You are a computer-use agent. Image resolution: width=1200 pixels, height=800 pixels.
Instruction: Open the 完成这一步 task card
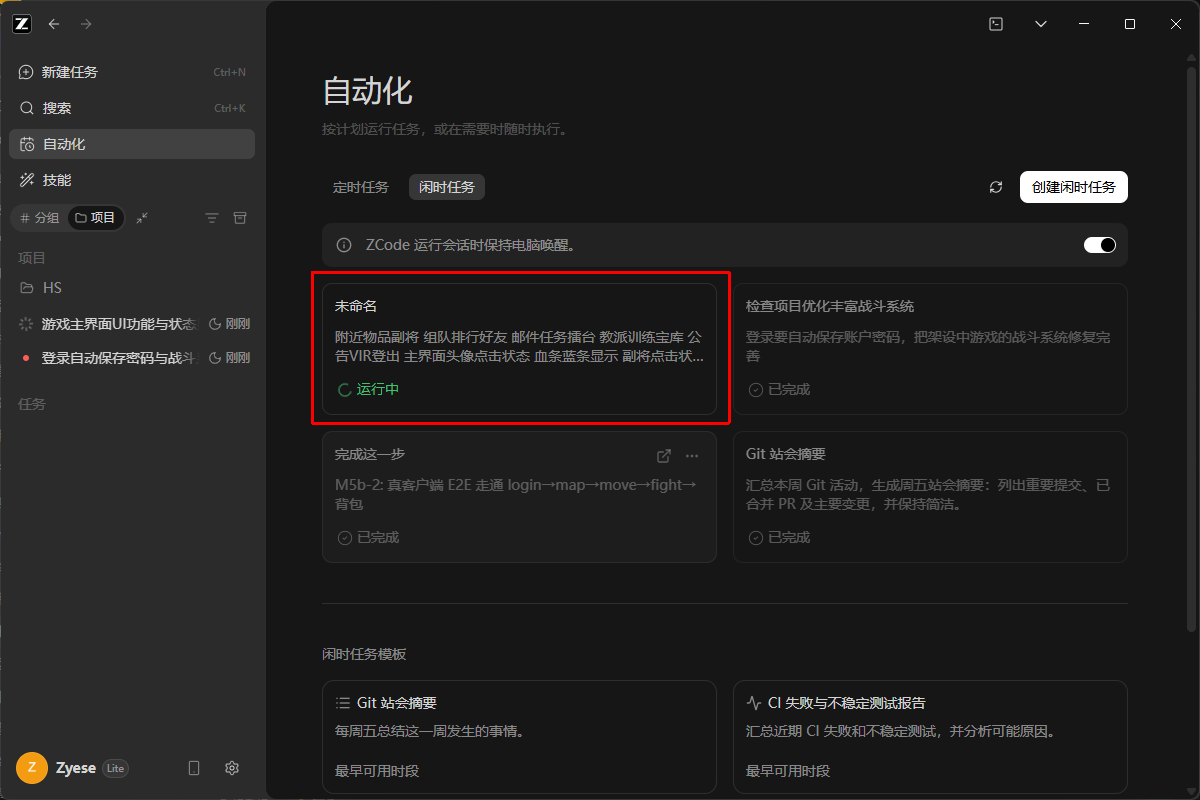(x=519, y=496)
